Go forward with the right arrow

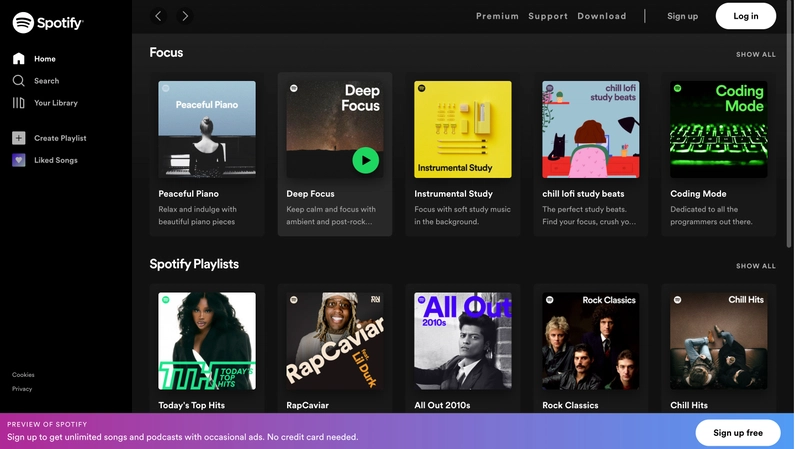coord(185,16)
